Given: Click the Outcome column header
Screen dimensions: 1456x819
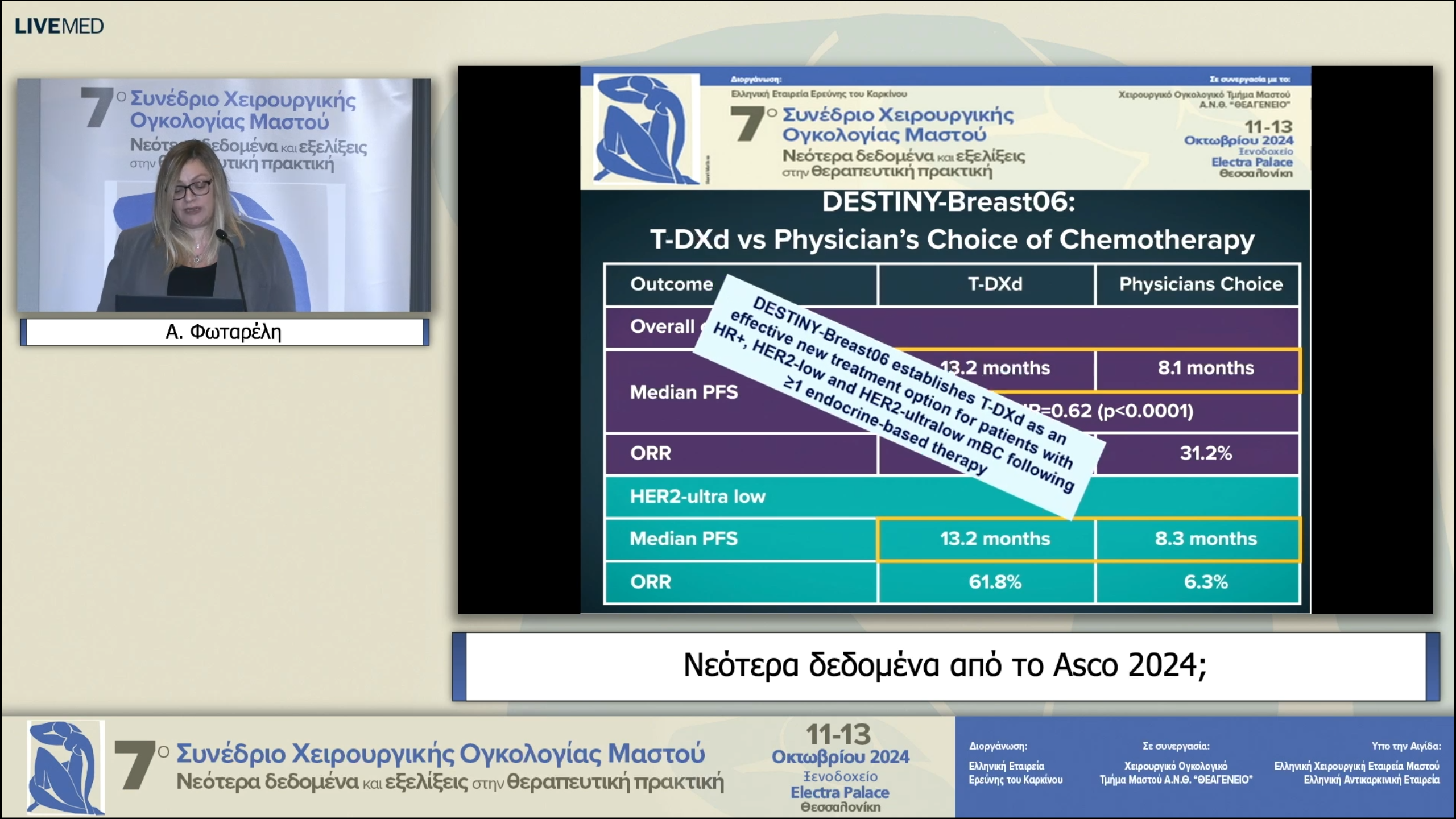Looking at the screenshot, I should [672, 284].
